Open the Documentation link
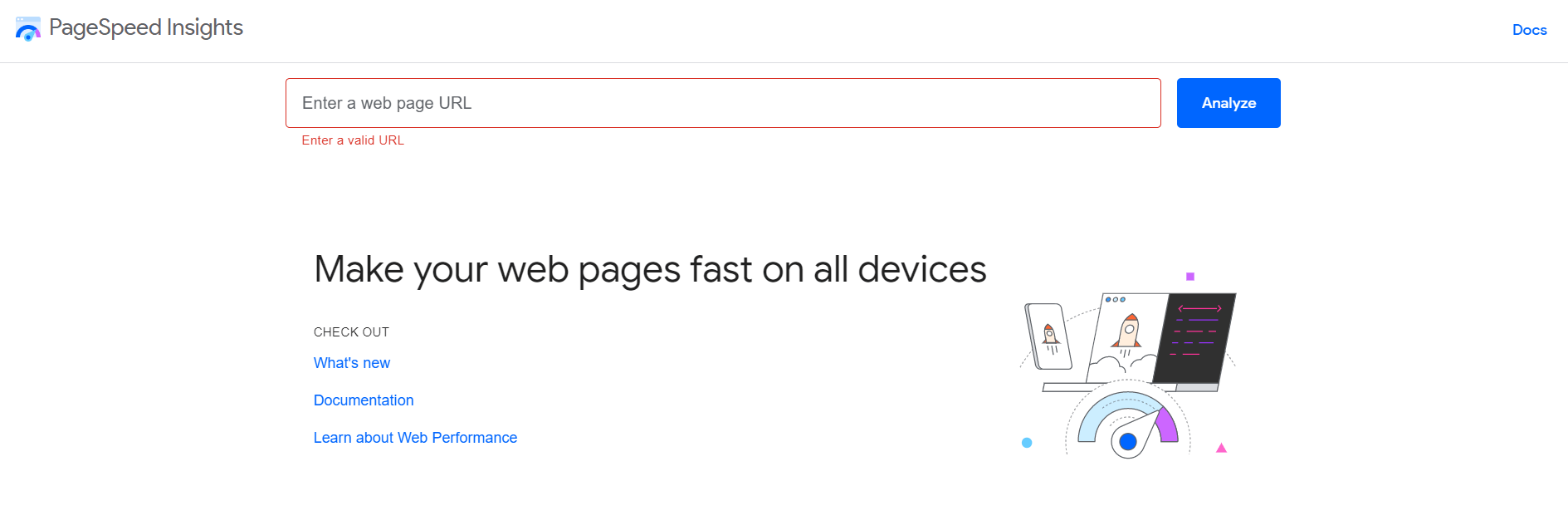1568x530 pixels. (364, 400)
